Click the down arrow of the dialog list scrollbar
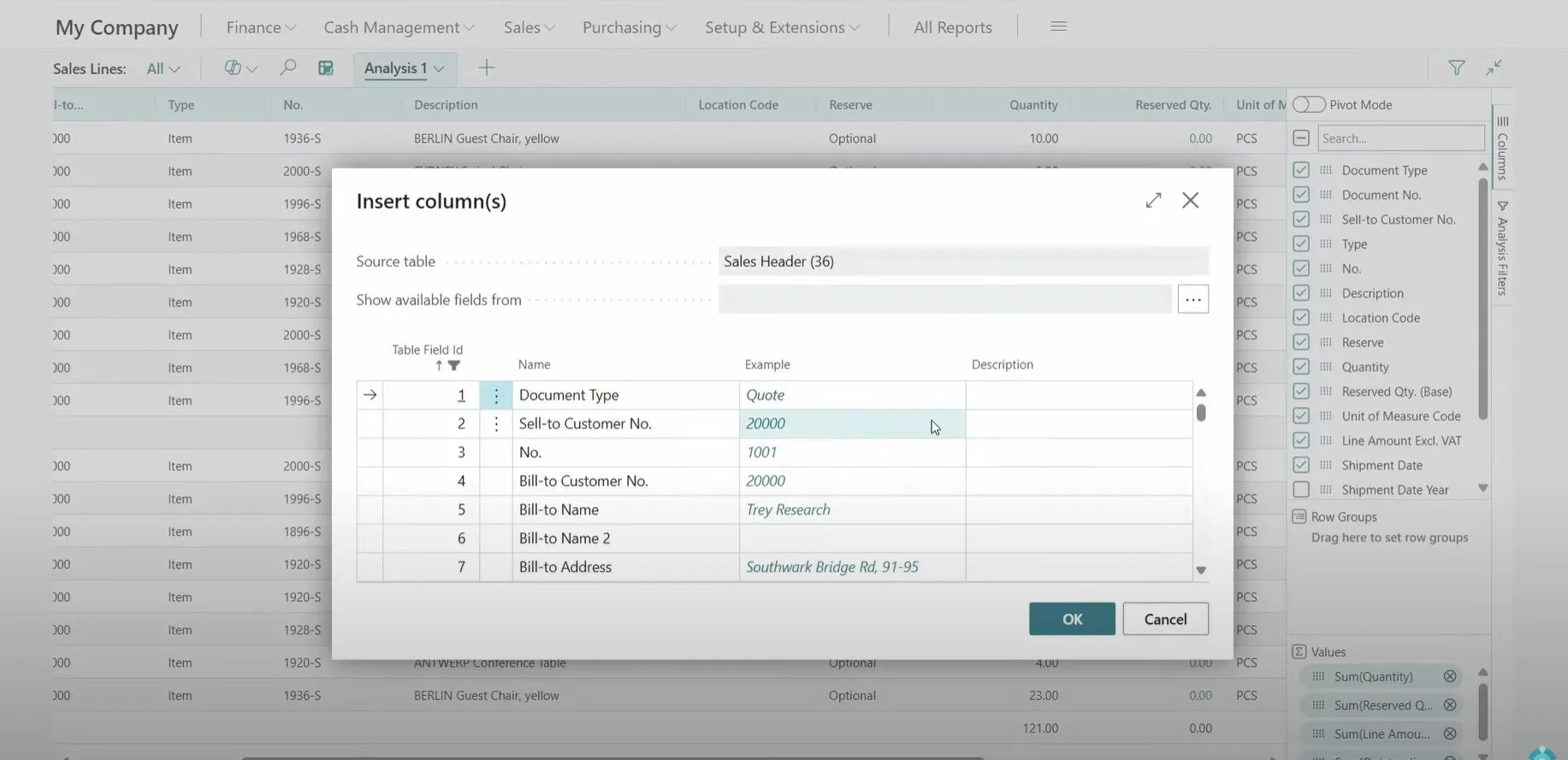Image resolution: width=1568 pixels, height=760 pixels. 1201,570
